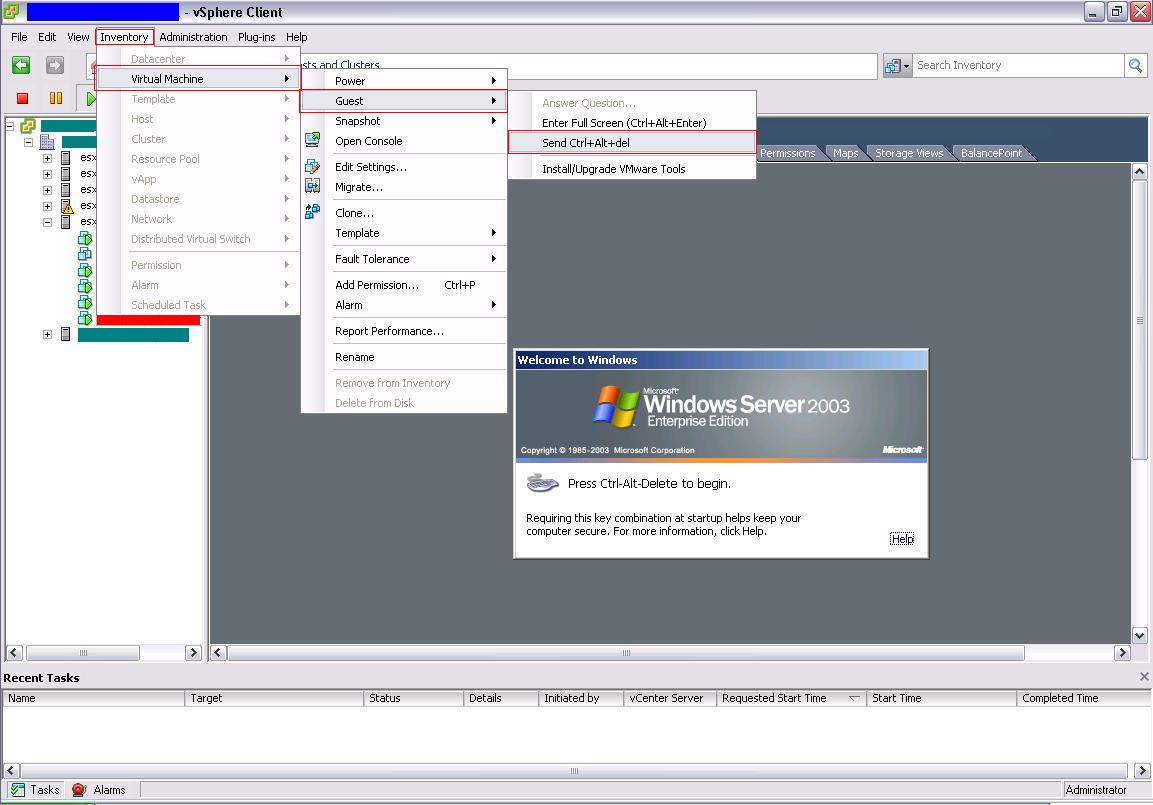Open the Inventory menu
The image size is (1153, 805).
click(x=124, y=37)
